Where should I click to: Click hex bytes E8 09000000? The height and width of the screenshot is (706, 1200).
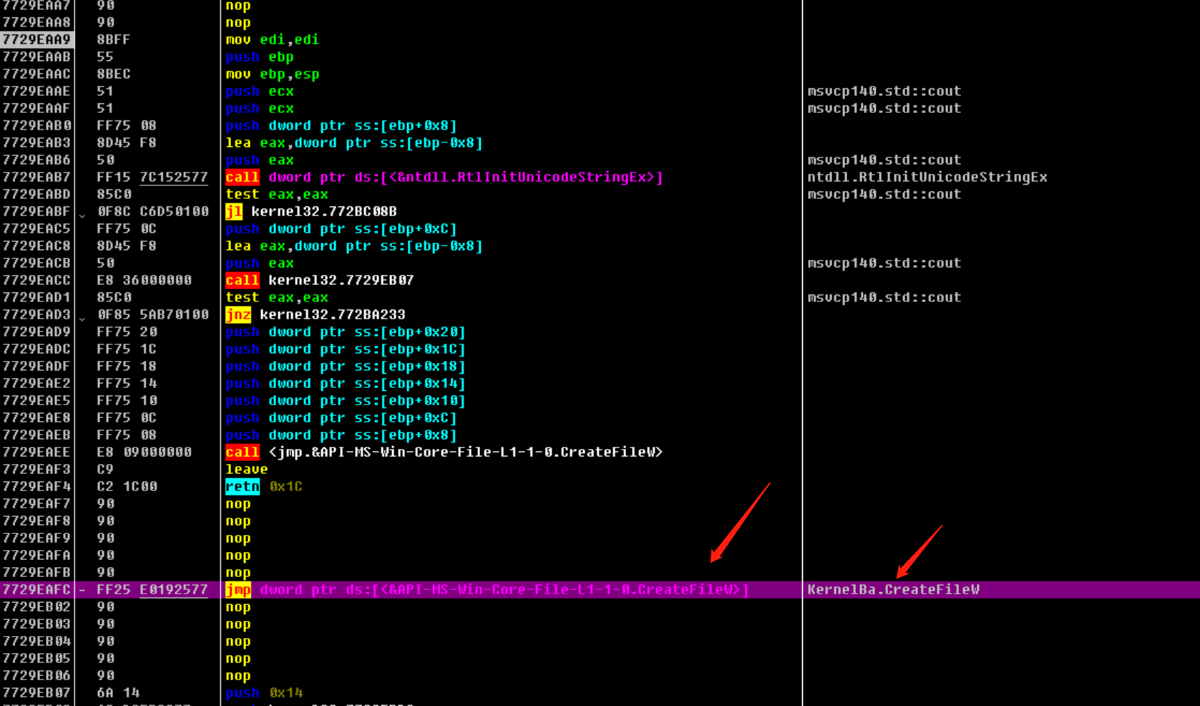144,452
